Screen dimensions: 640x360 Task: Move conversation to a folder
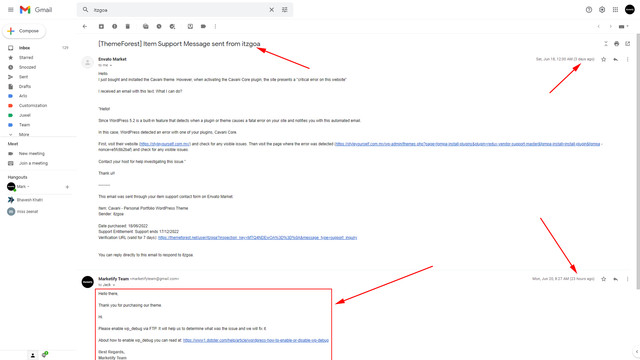click(190, 27)
